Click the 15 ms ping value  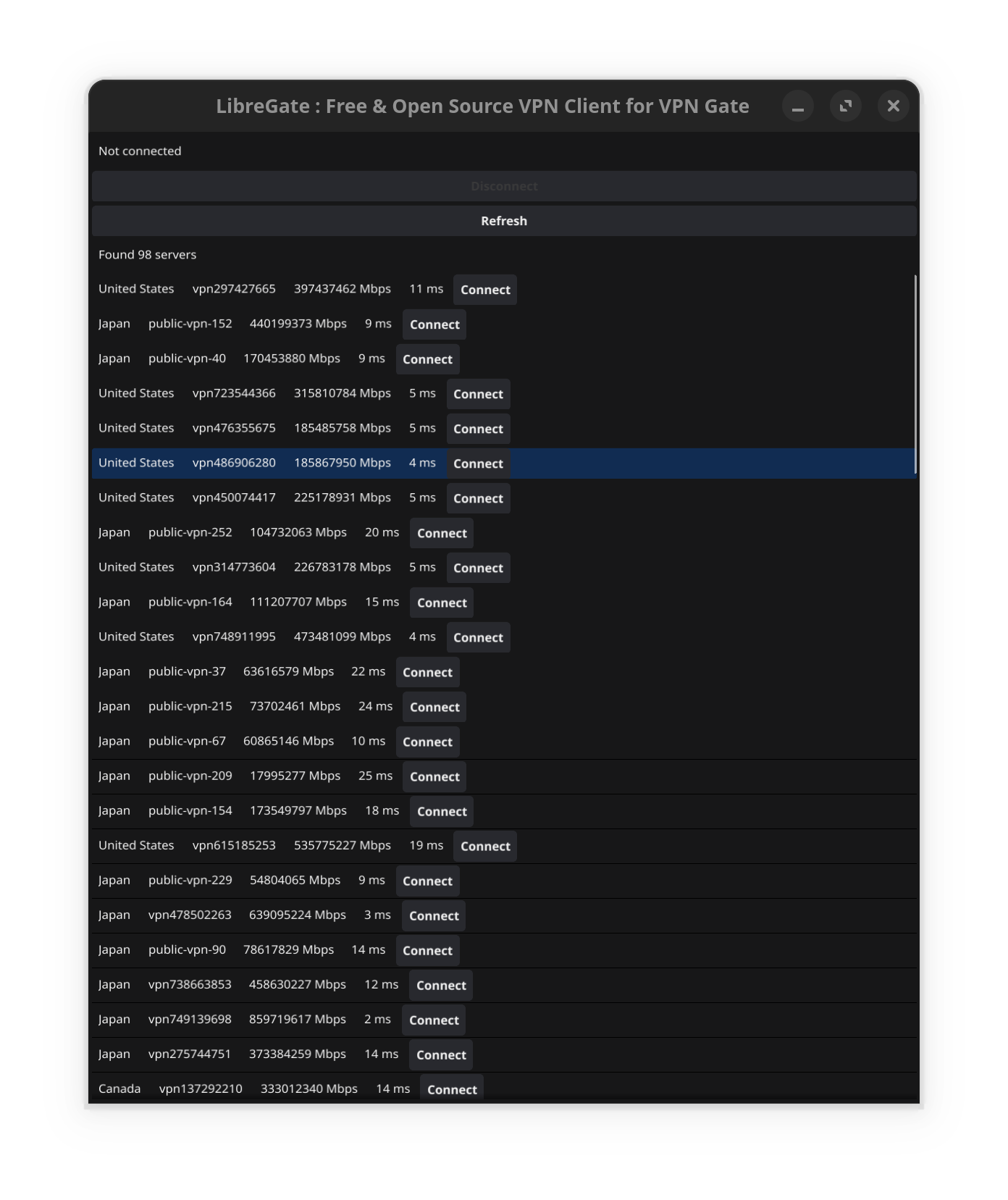tap(382, 602)
